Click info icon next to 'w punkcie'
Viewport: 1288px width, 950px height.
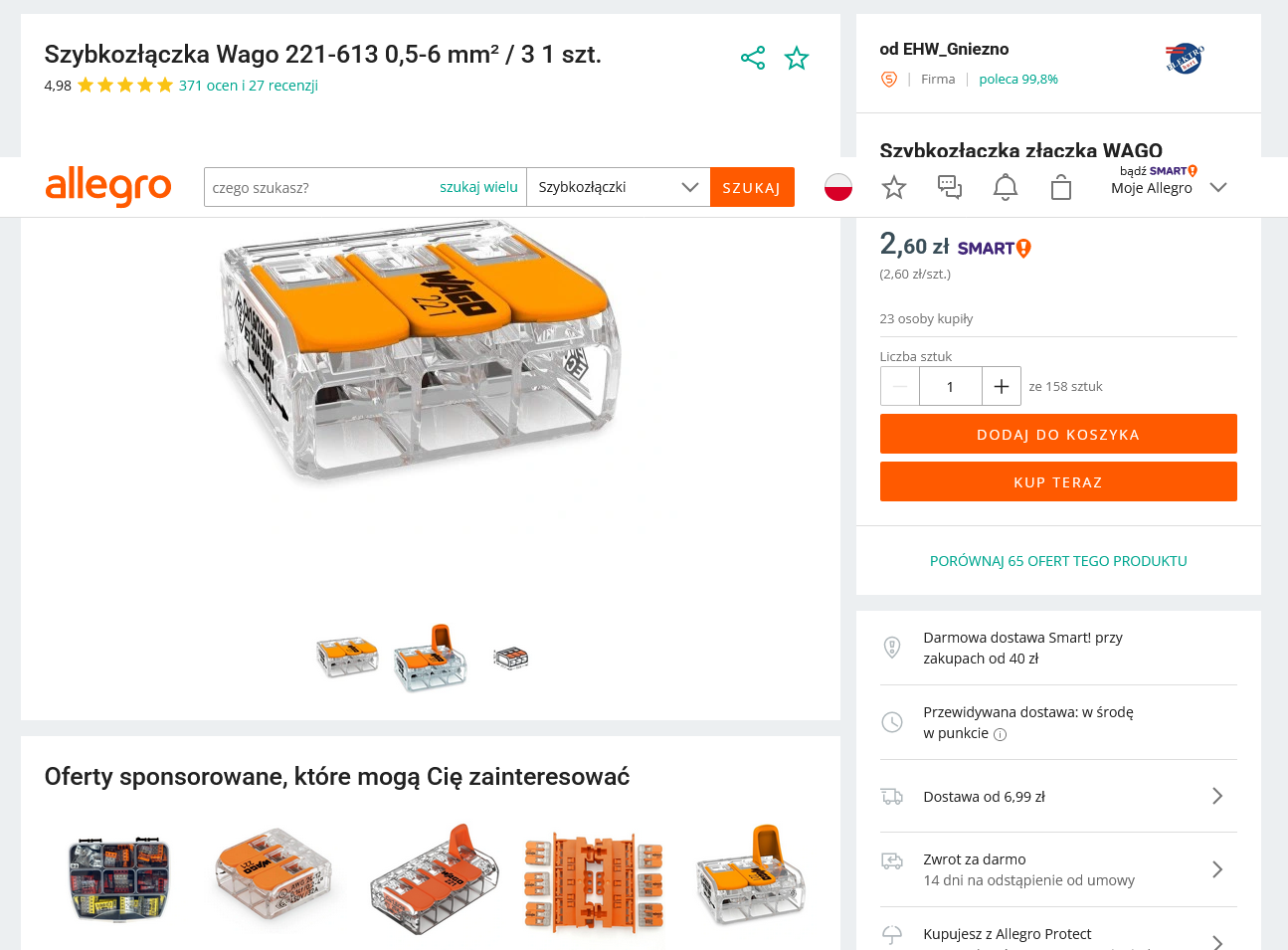tap(1001, 735)
